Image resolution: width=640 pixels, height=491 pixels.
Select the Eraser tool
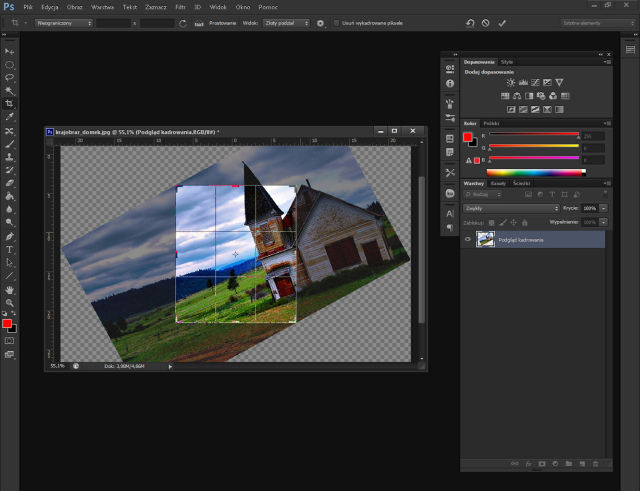(9, 183)
